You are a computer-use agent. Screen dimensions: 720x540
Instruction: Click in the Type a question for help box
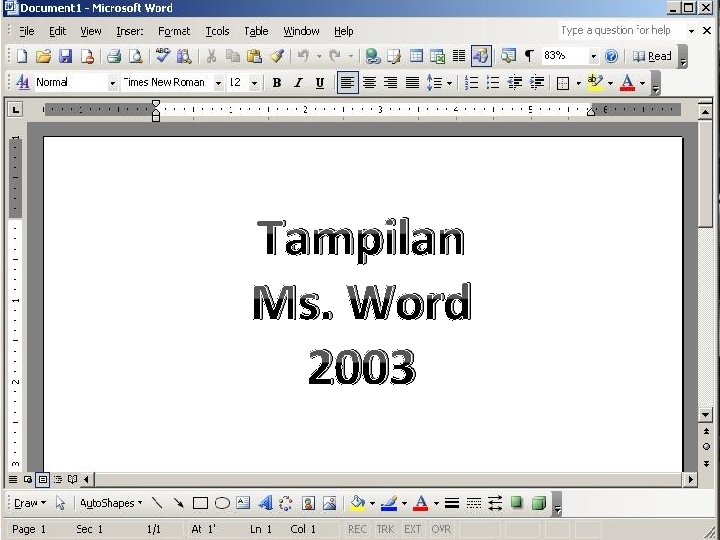(x=622, y=30)
